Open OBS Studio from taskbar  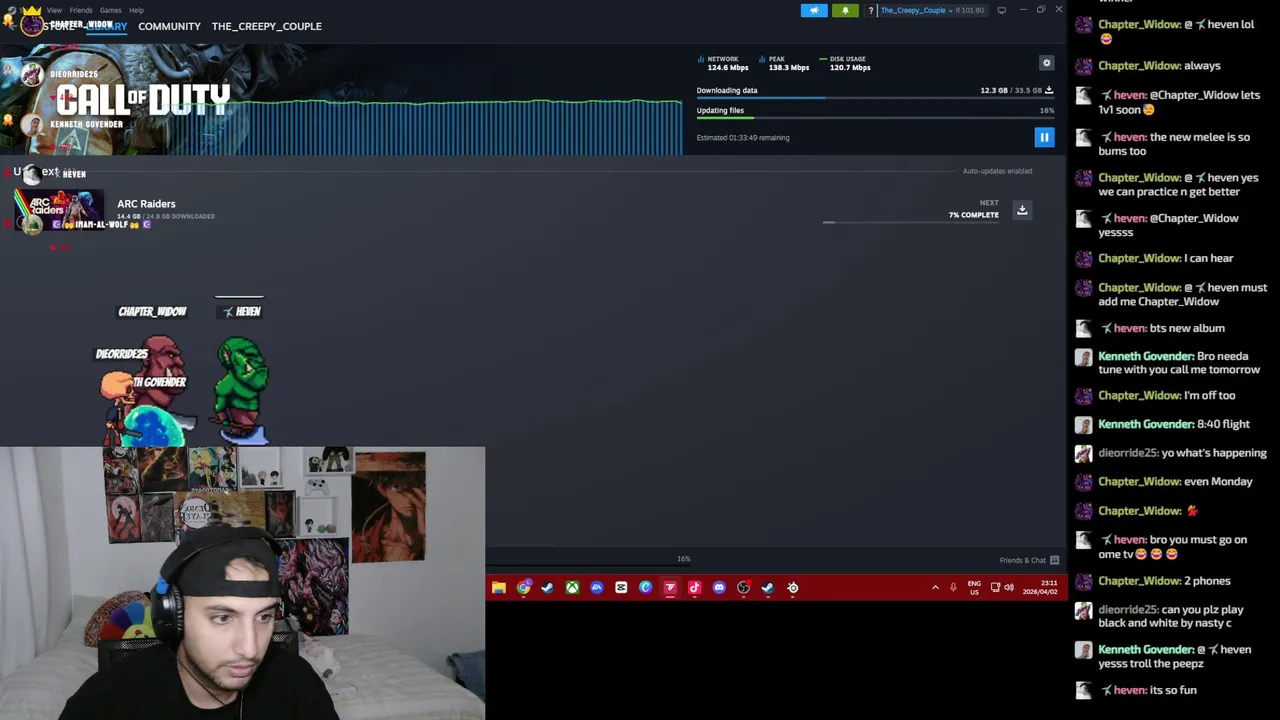[x=743, y=588]
